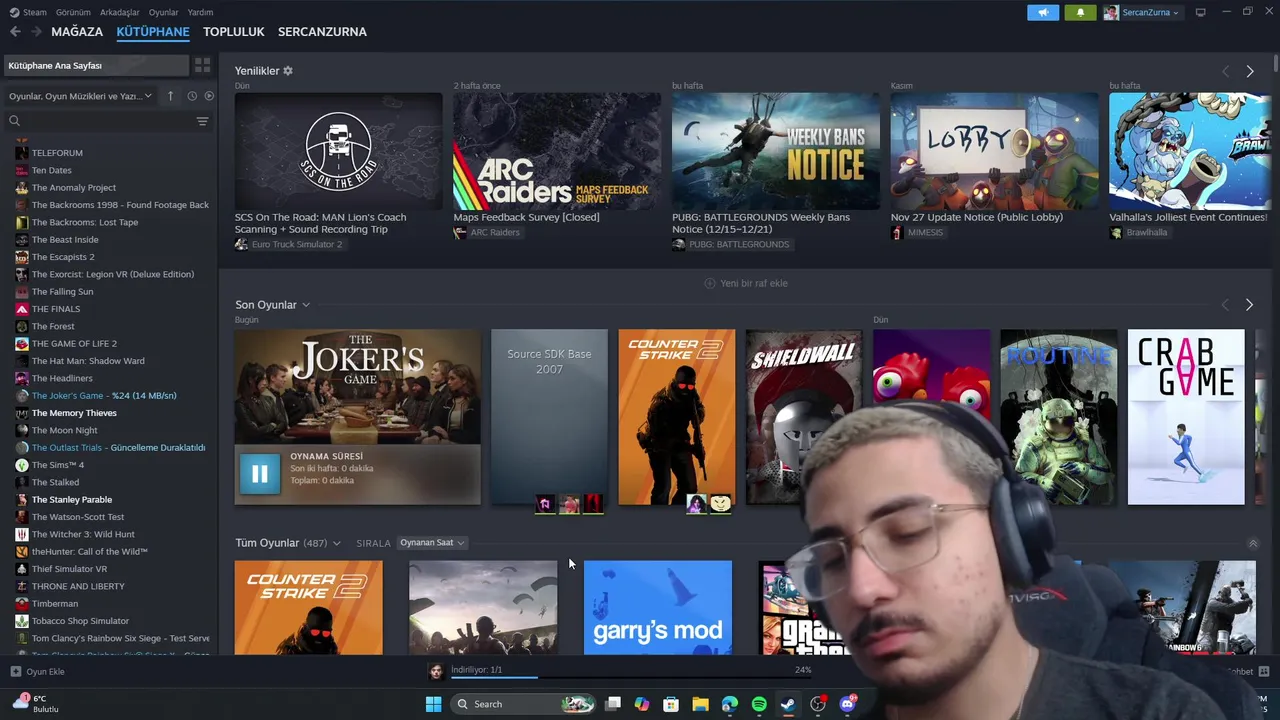
Task: Show previous Yenilikler news items arrow
Action: pos(1225,71)
